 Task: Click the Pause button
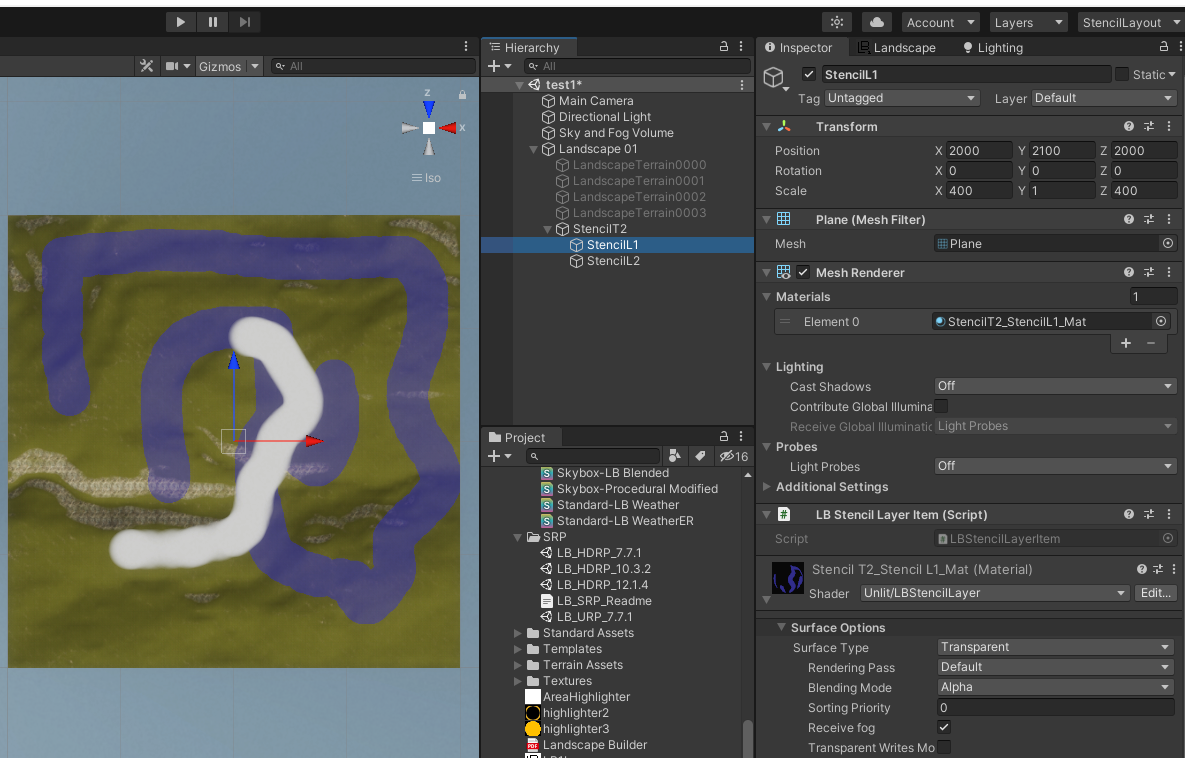(211, 21)
